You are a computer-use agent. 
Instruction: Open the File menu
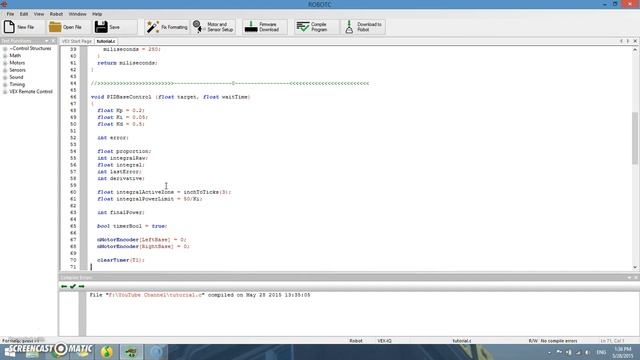(x=10, y=14)
